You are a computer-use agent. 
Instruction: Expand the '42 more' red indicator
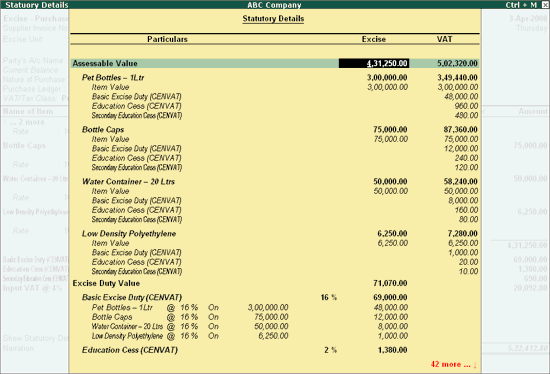453,364
